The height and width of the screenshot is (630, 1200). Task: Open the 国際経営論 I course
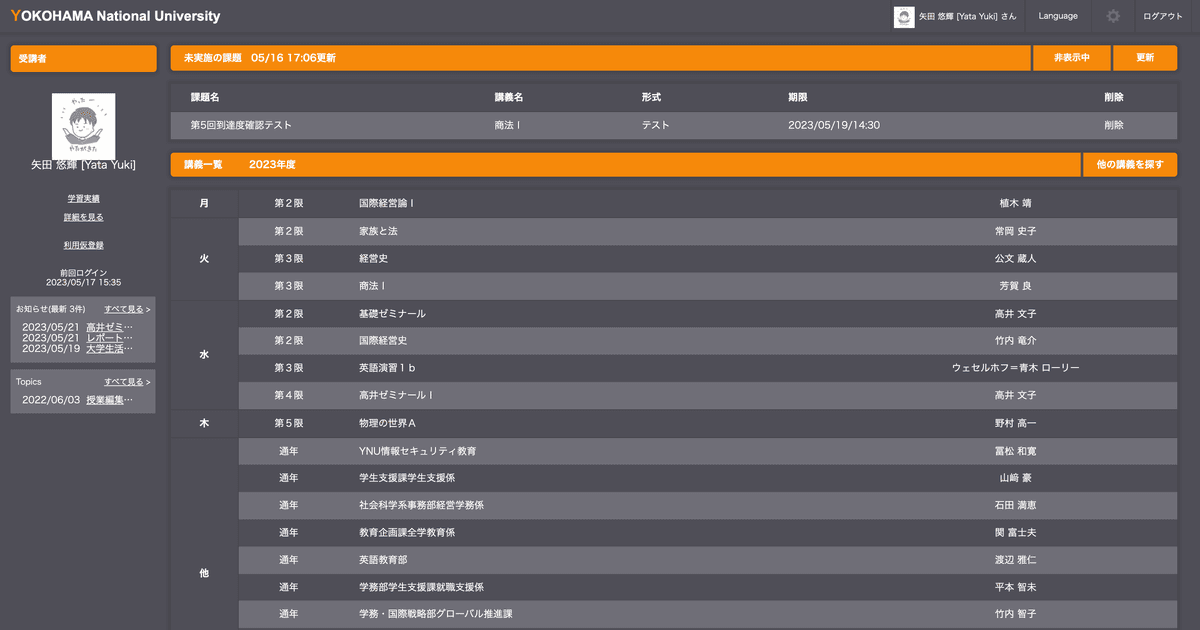[386, 203]
